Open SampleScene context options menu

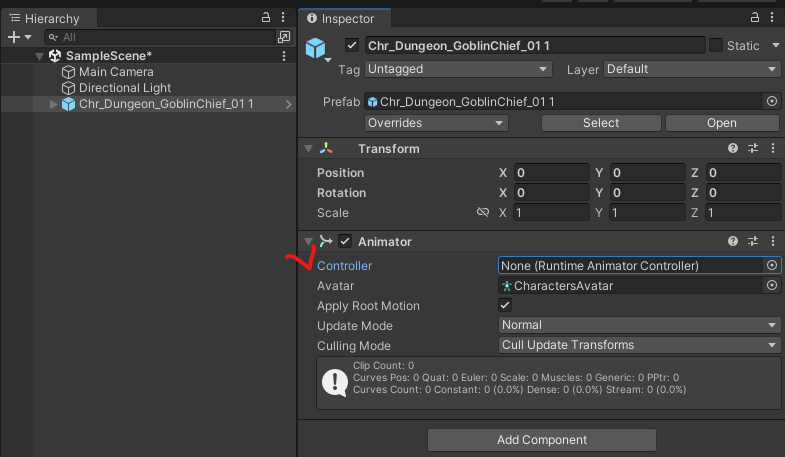click(x=284, y=56)
